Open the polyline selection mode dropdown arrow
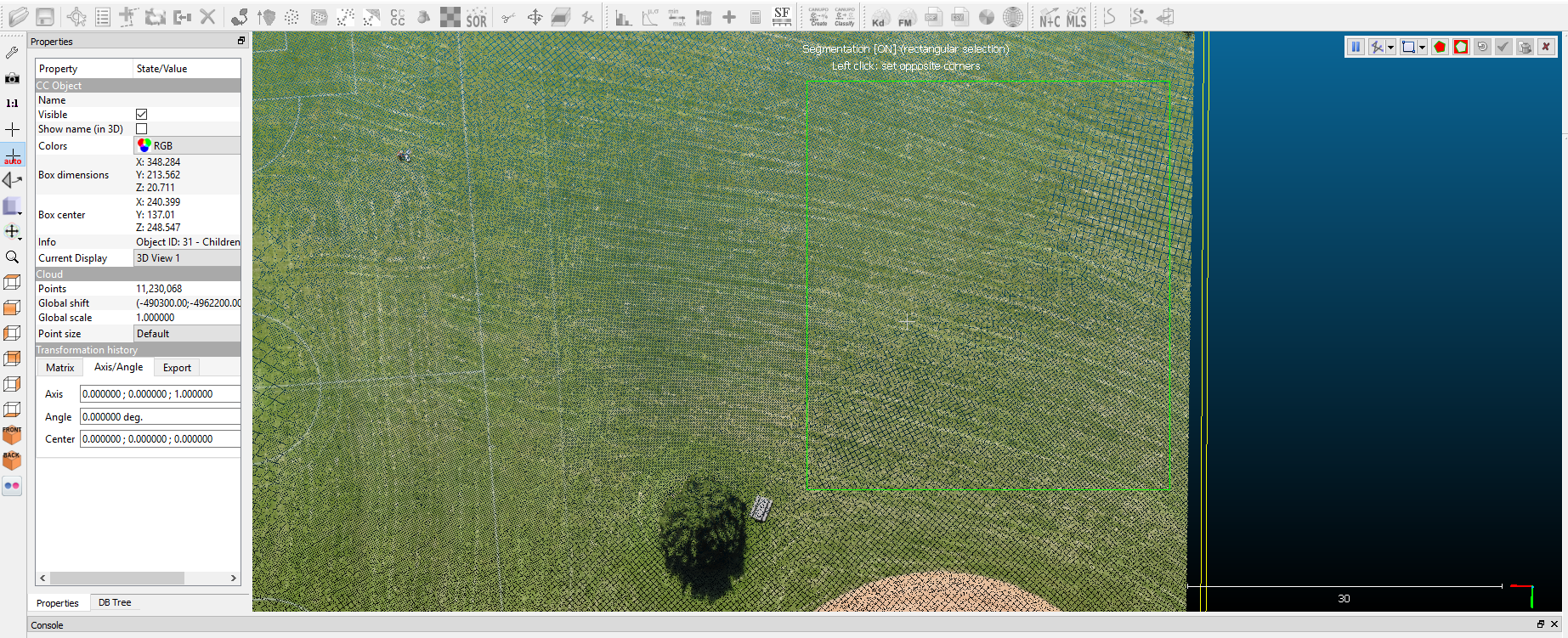This screenshot has height=638, width=1568. 1391,47
